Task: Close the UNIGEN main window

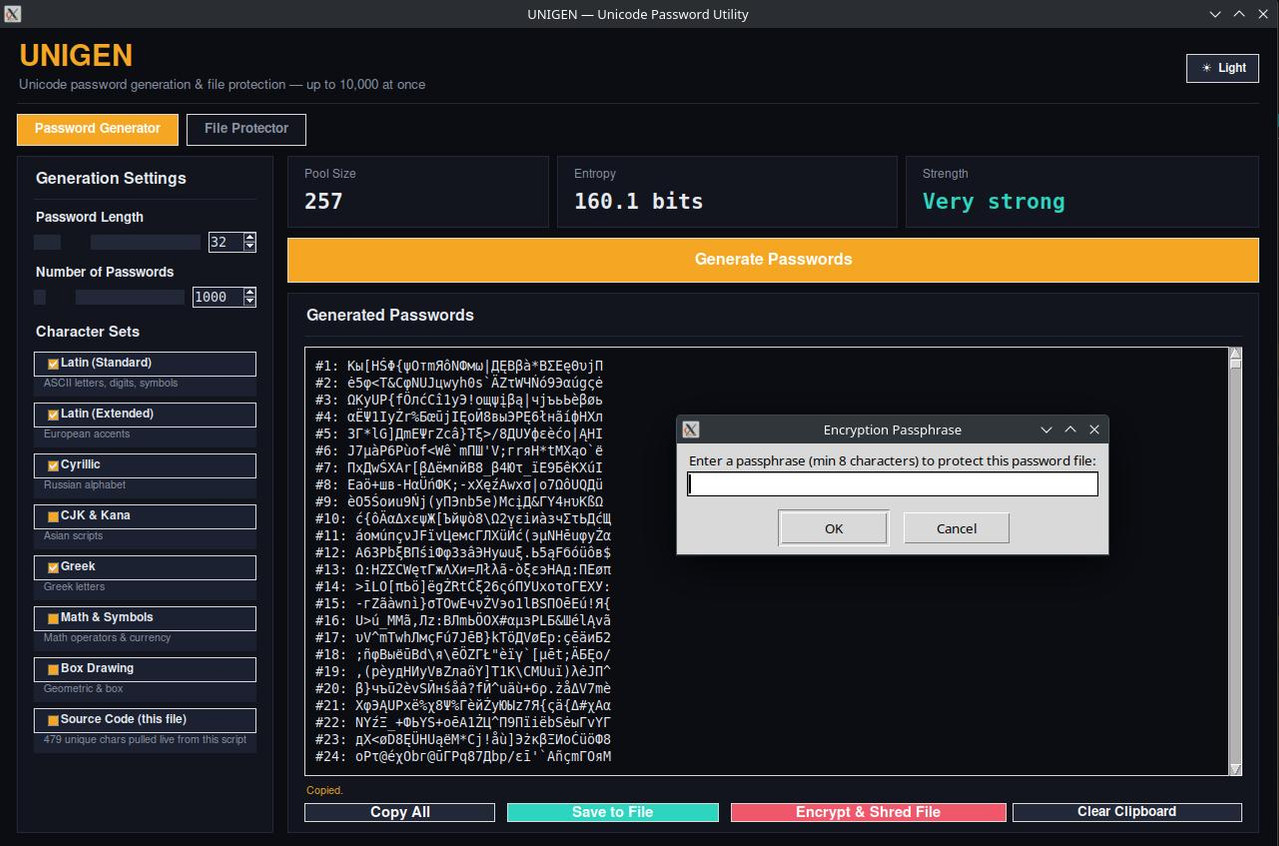Action: 1263,14
